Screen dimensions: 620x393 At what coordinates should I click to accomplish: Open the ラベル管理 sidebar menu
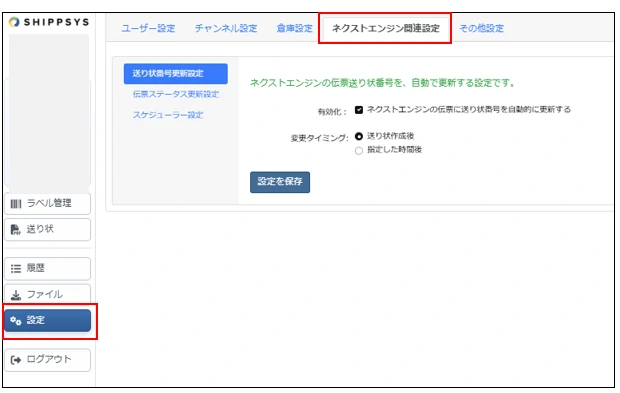pyautogui.click(x=48, y=204)
